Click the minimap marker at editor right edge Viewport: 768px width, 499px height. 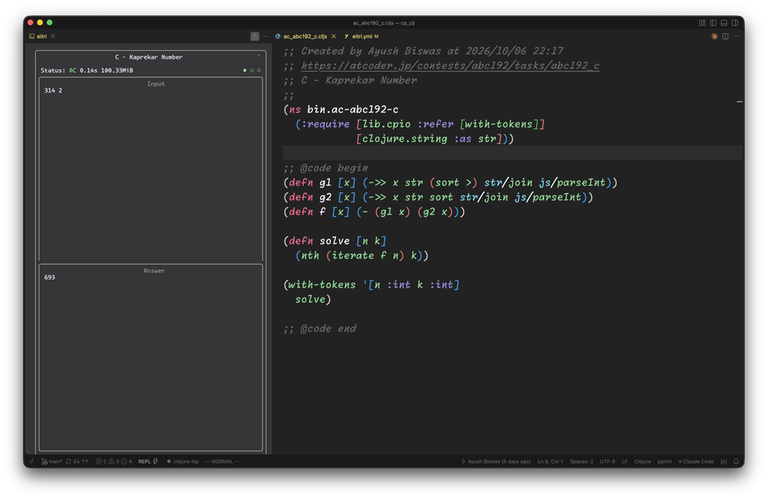(x=739, y=102)
